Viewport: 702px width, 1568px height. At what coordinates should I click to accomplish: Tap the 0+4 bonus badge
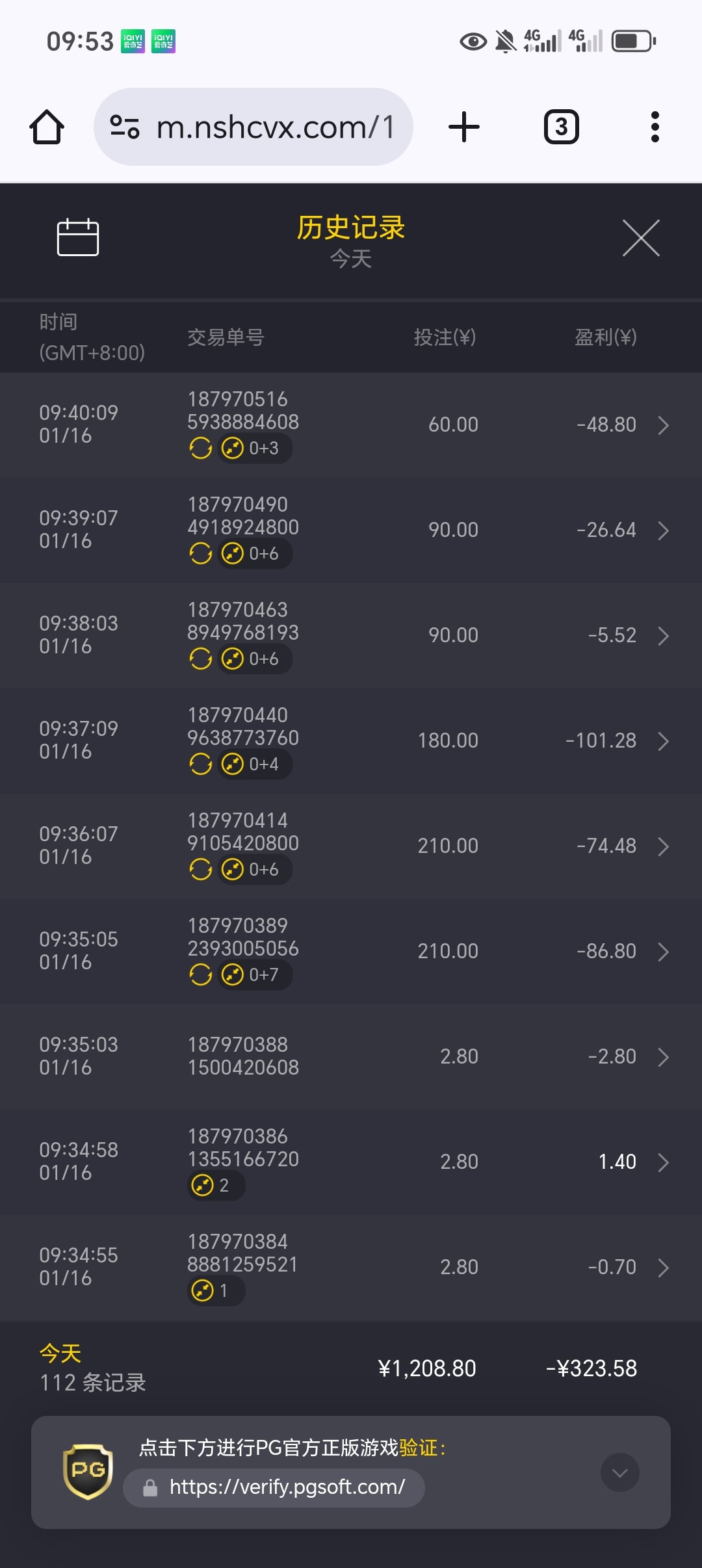point(254,764)
